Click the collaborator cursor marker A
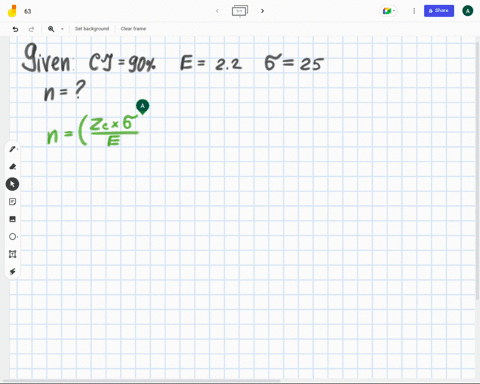This screenshot has width=480, height=384. click(x=142, y=107)
